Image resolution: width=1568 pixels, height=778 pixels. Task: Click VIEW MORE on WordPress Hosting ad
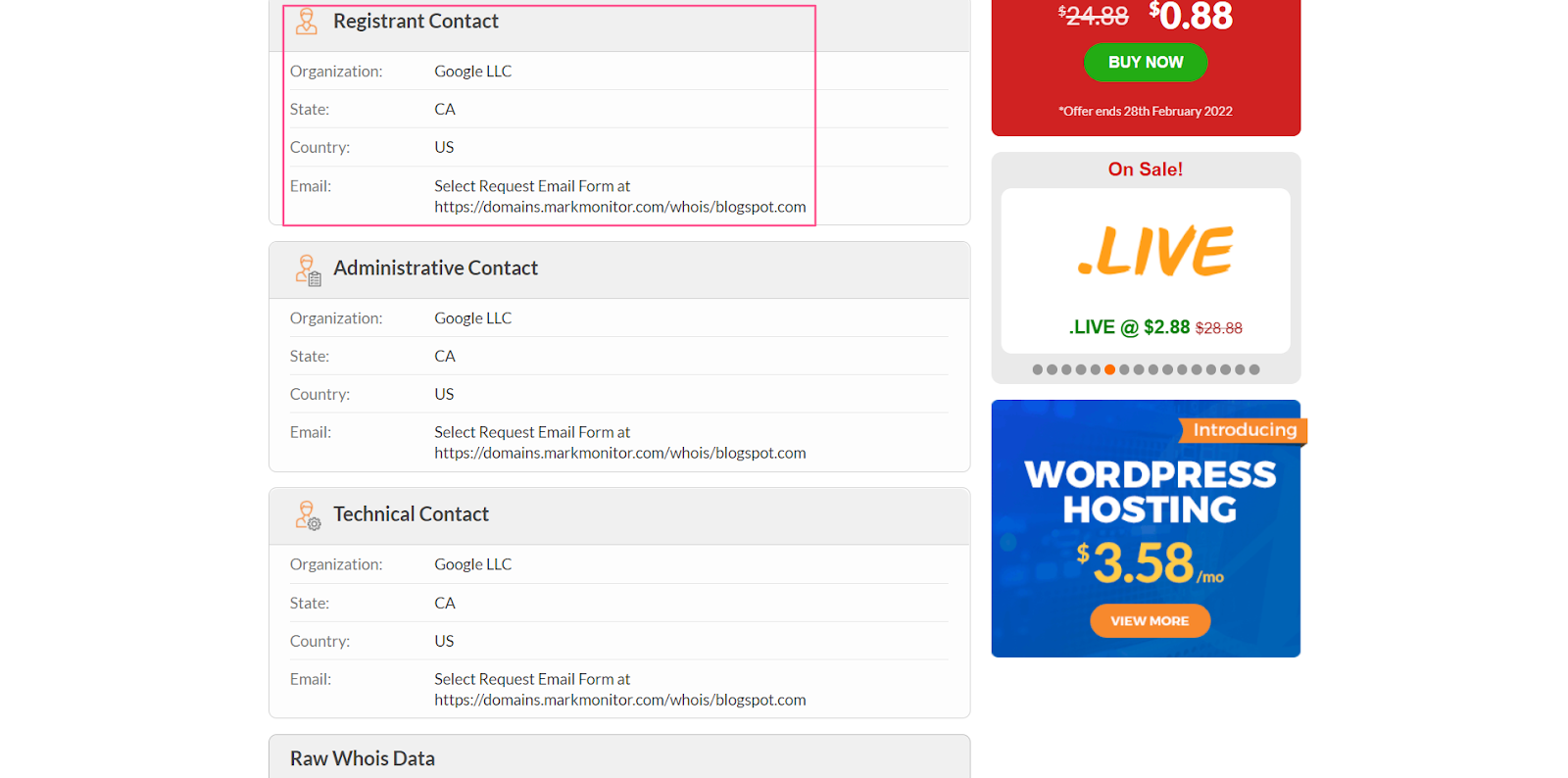(1150, 620)
